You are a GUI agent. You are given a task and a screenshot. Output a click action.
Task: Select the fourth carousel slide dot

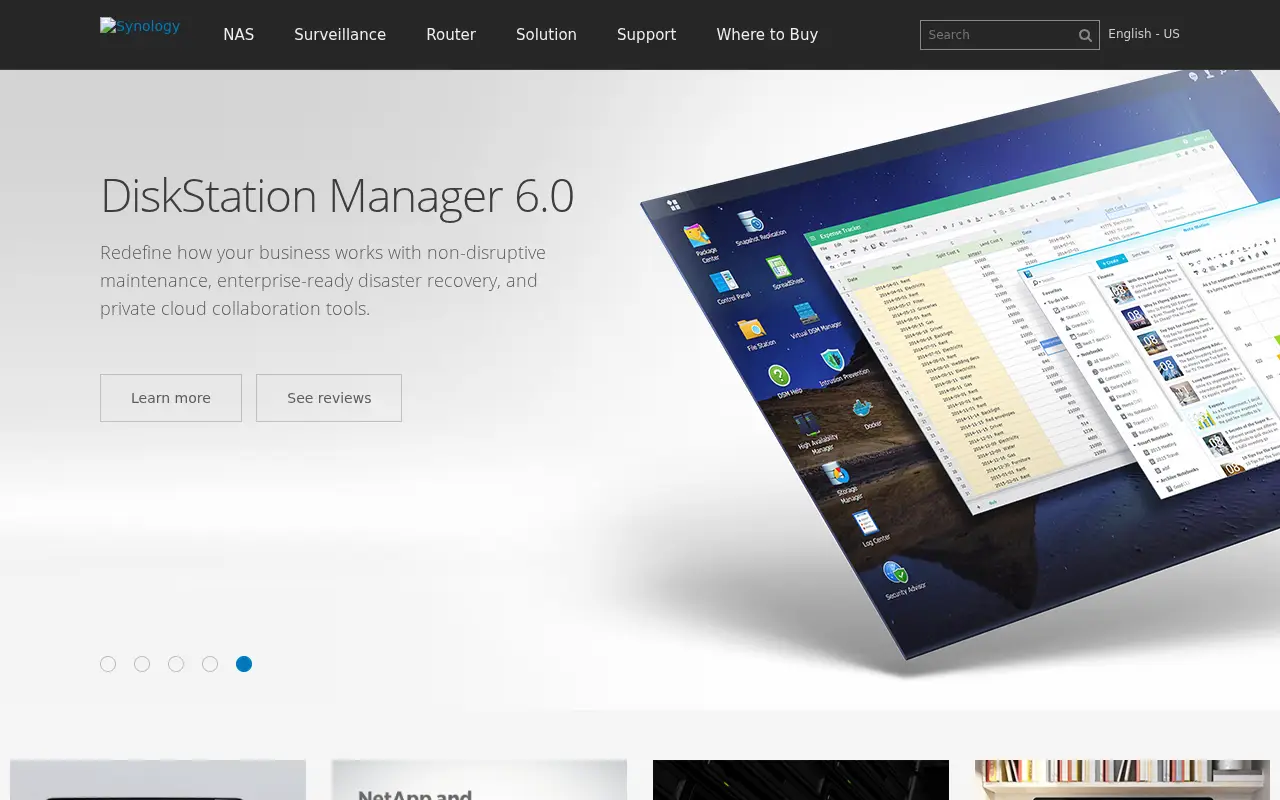tap(210, 664)
